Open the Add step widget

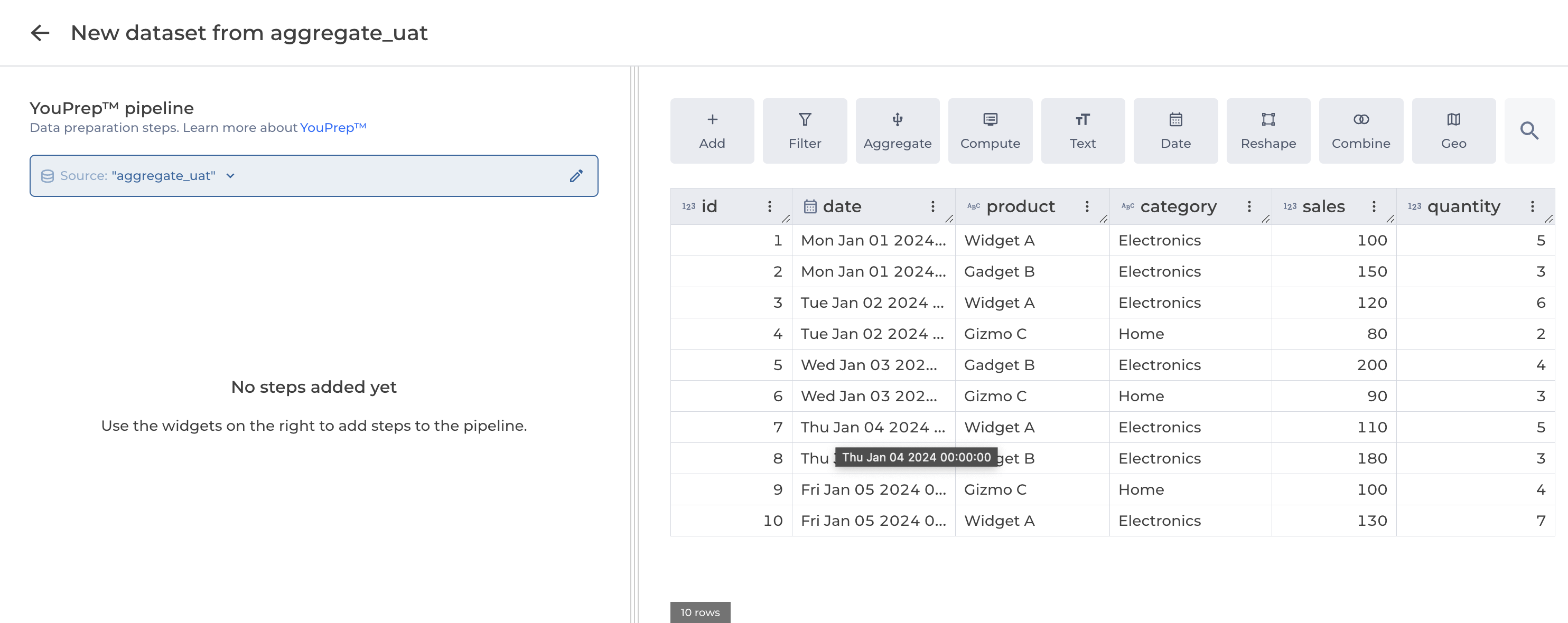(x=712, y=131)
